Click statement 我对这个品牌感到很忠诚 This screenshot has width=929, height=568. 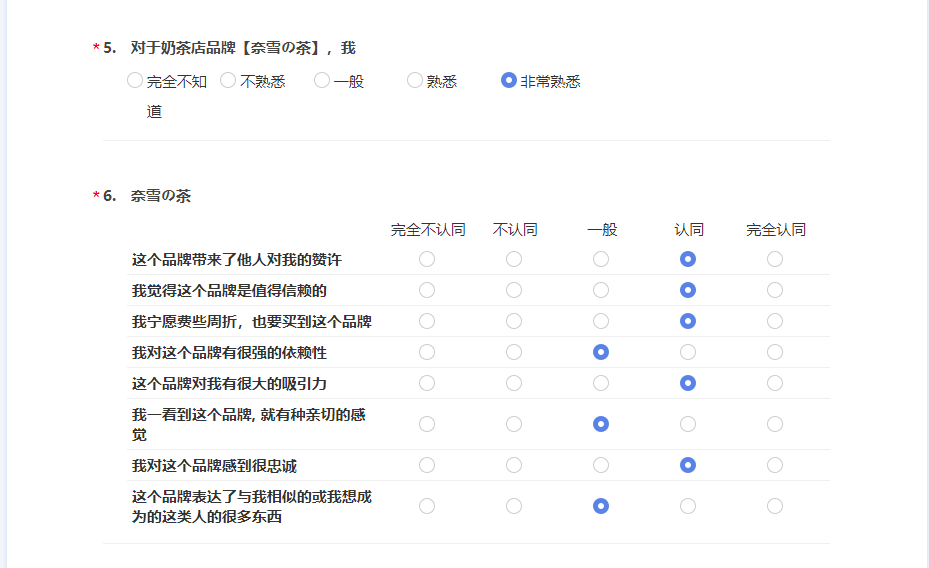(214, 466)
